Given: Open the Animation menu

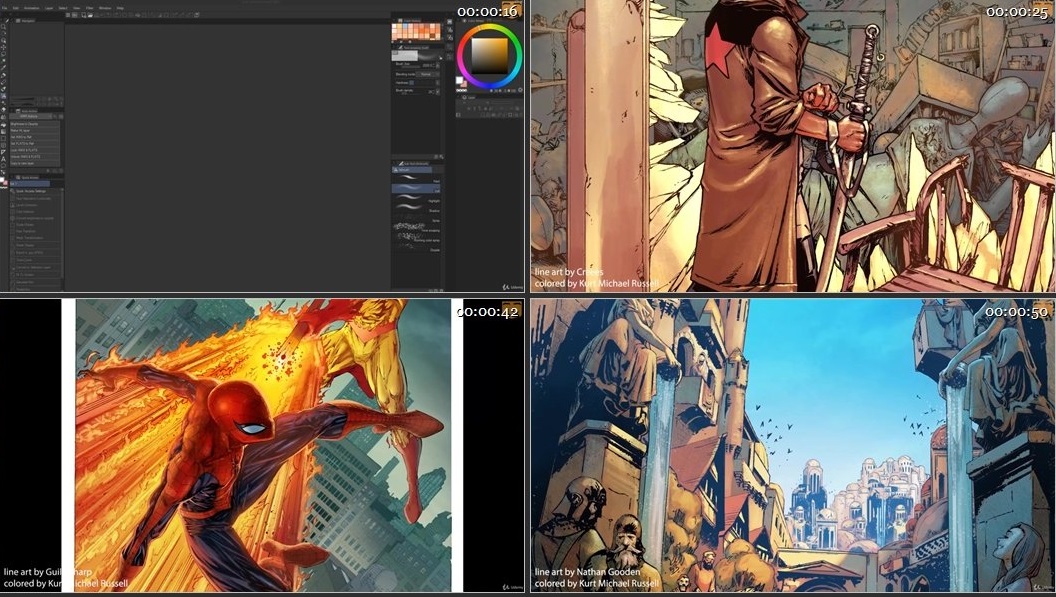Looking at the screenshot, I should [32, 8].
